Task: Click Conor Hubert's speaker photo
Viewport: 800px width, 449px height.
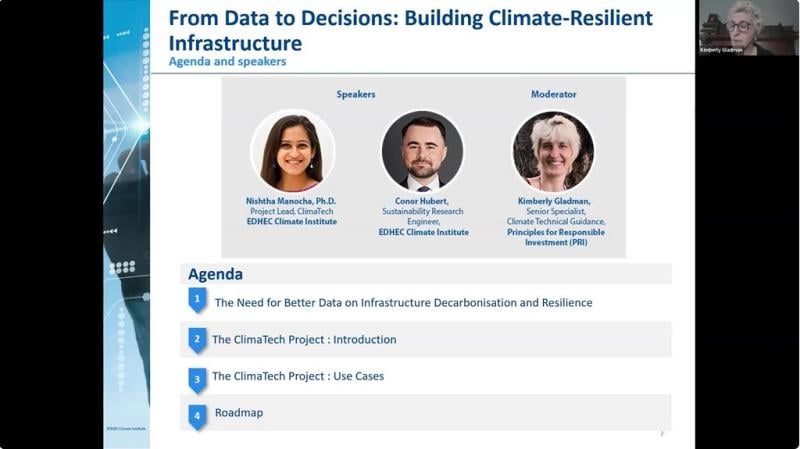Action: 422,151
